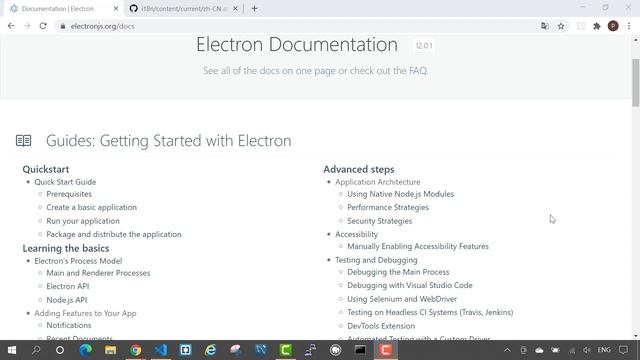Image resolution: width=640 pixels, height=360 pixels.
Task: Open a new browser tab
Action: [254, 8]
